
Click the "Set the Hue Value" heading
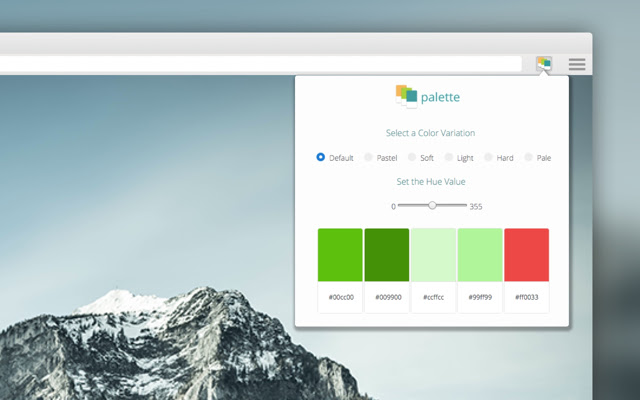click(x=431, y=182)
